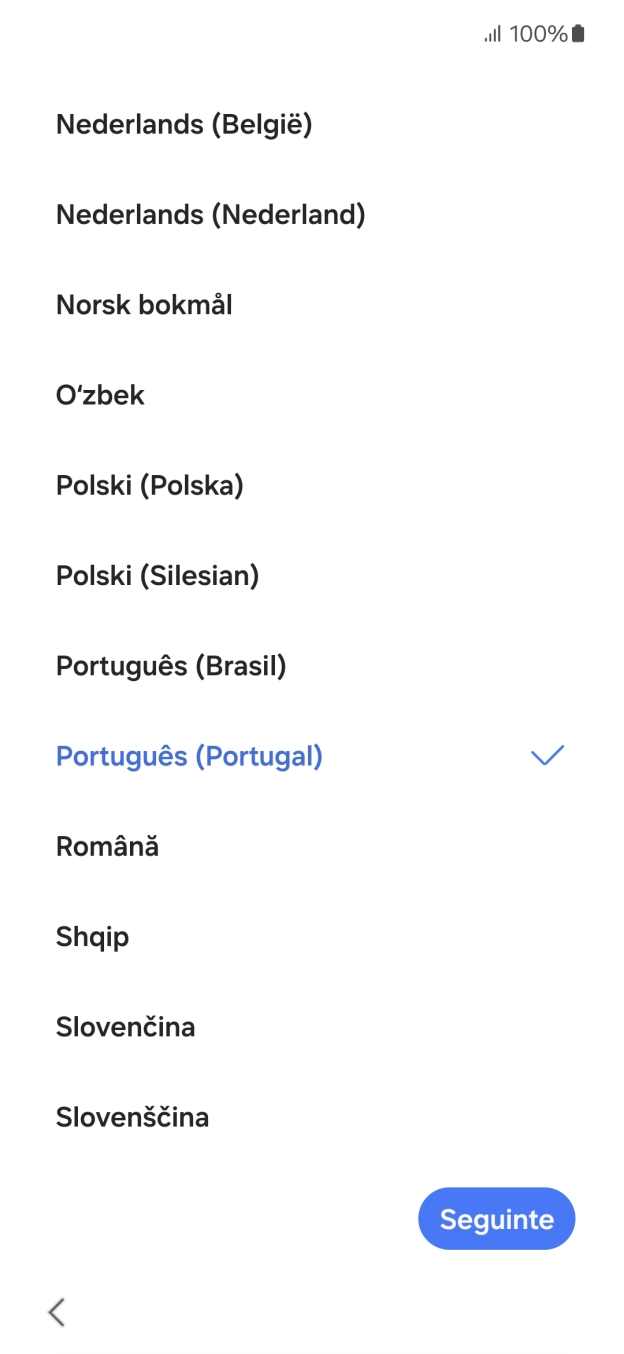The image size is (624, 1354).
Task: Tap the back chevron at bottom left
Action: coord(56,1311)
